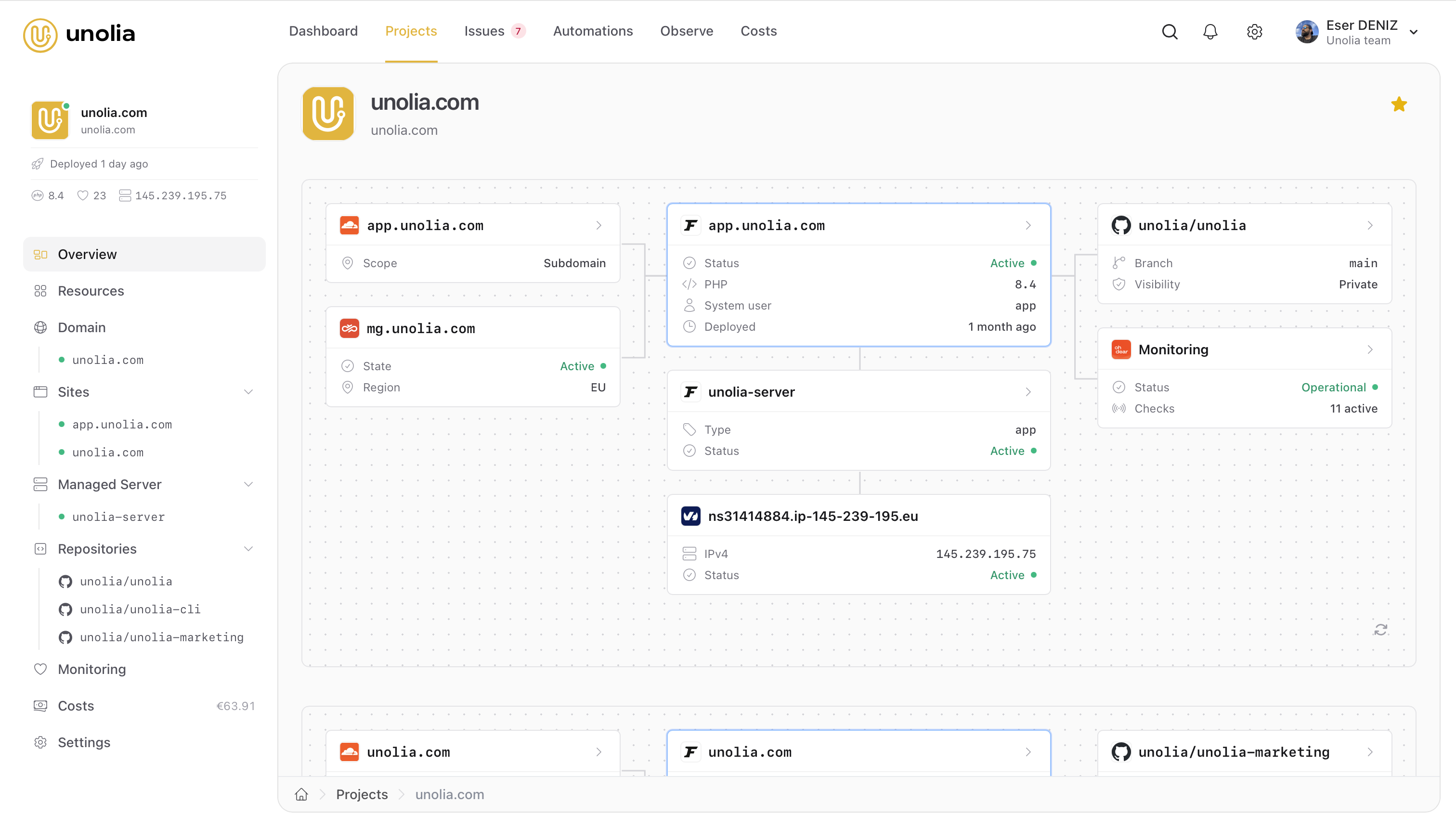The height and width of the screenshot is (828, 1456).
Task: Open unolia-server under Managed Server
Action: 118,517
